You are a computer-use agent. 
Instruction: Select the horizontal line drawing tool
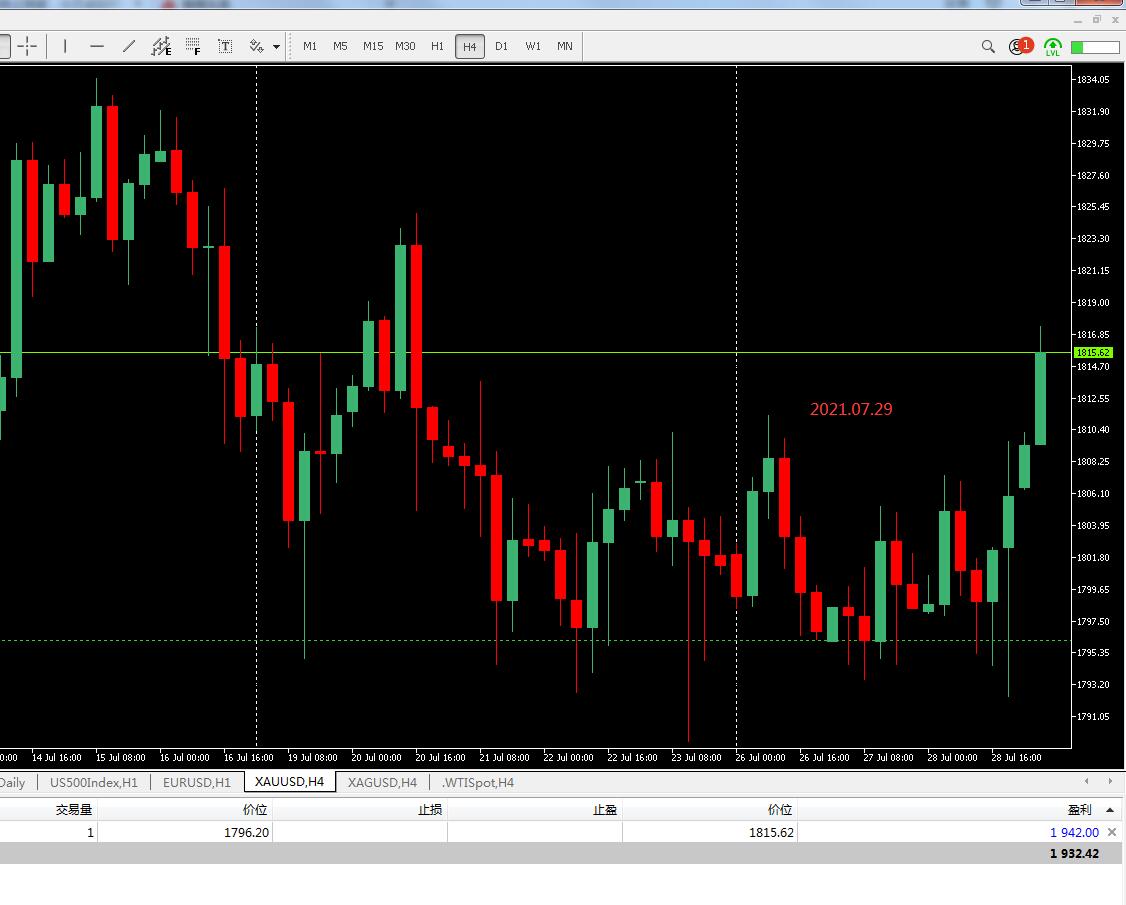(97, 47)
